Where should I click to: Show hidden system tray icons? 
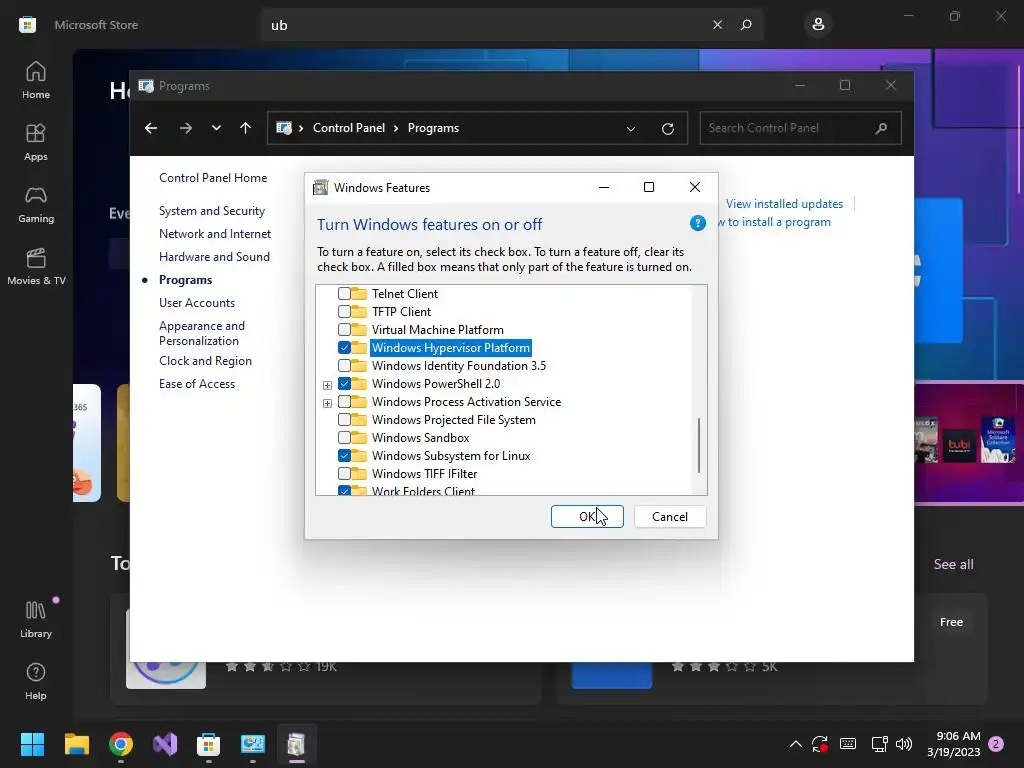795,744
